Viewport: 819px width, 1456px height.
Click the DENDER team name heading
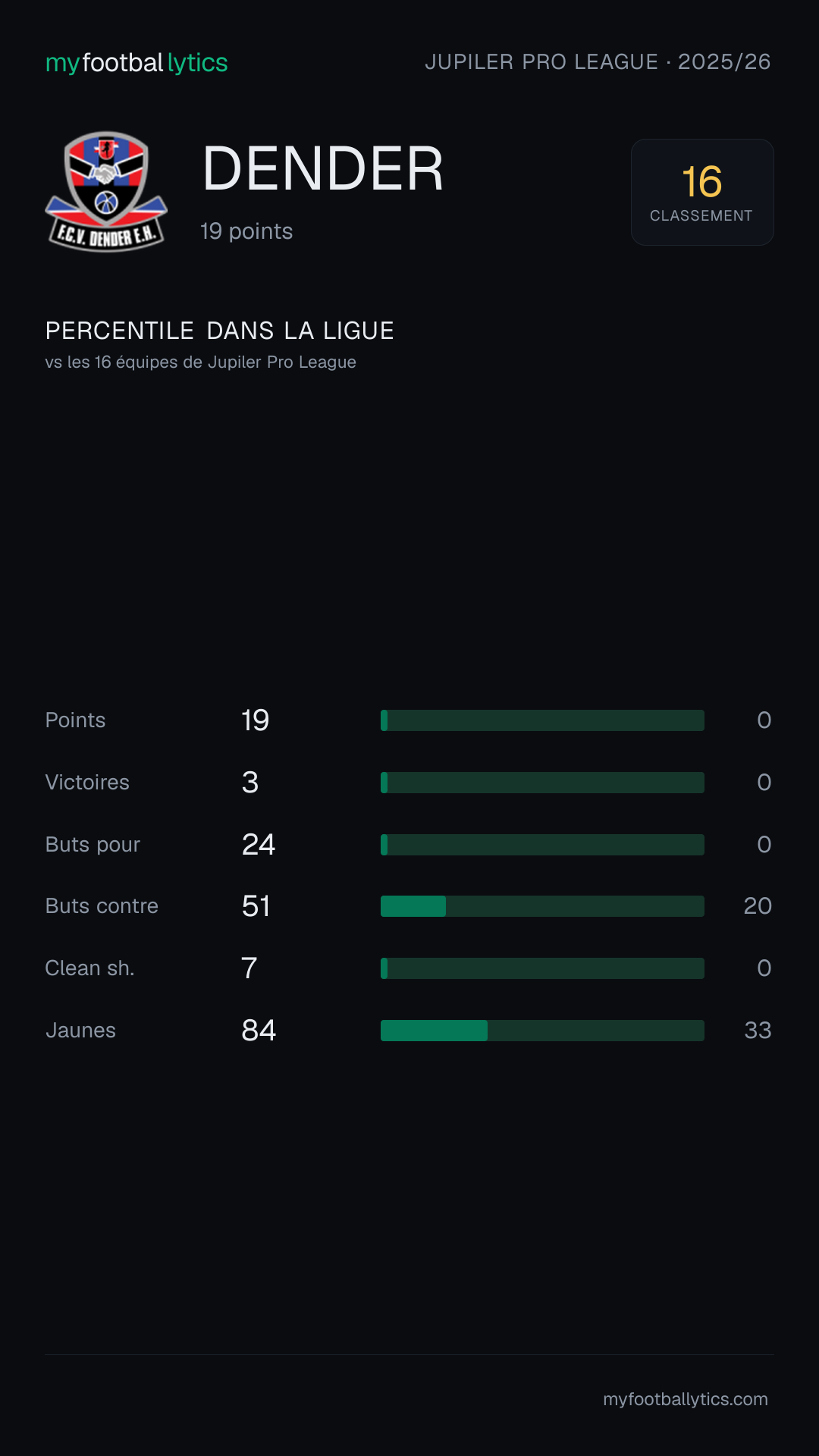(x=323, y=168)
